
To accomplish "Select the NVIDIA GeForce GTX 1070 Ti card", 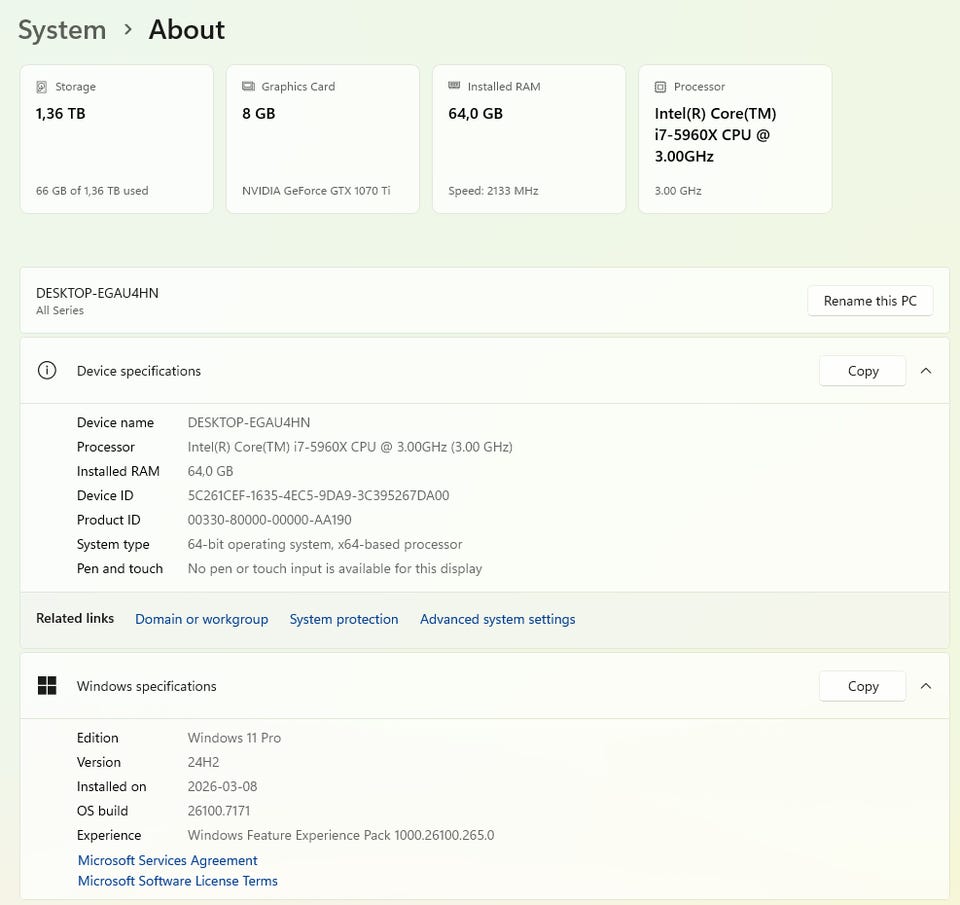I will 322,139.
